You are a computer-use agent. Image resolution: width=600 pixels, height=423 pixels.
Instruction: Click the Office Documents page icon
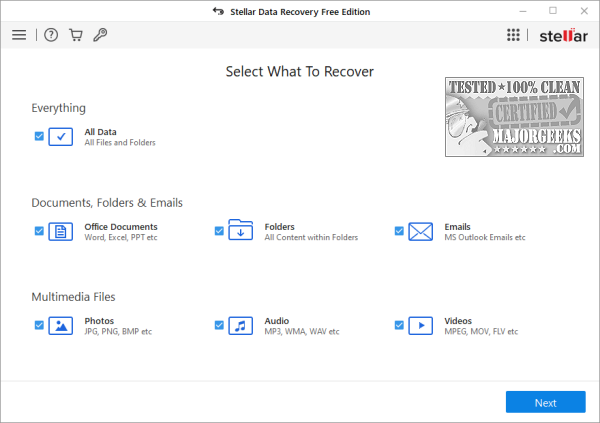tap(61, 232)
